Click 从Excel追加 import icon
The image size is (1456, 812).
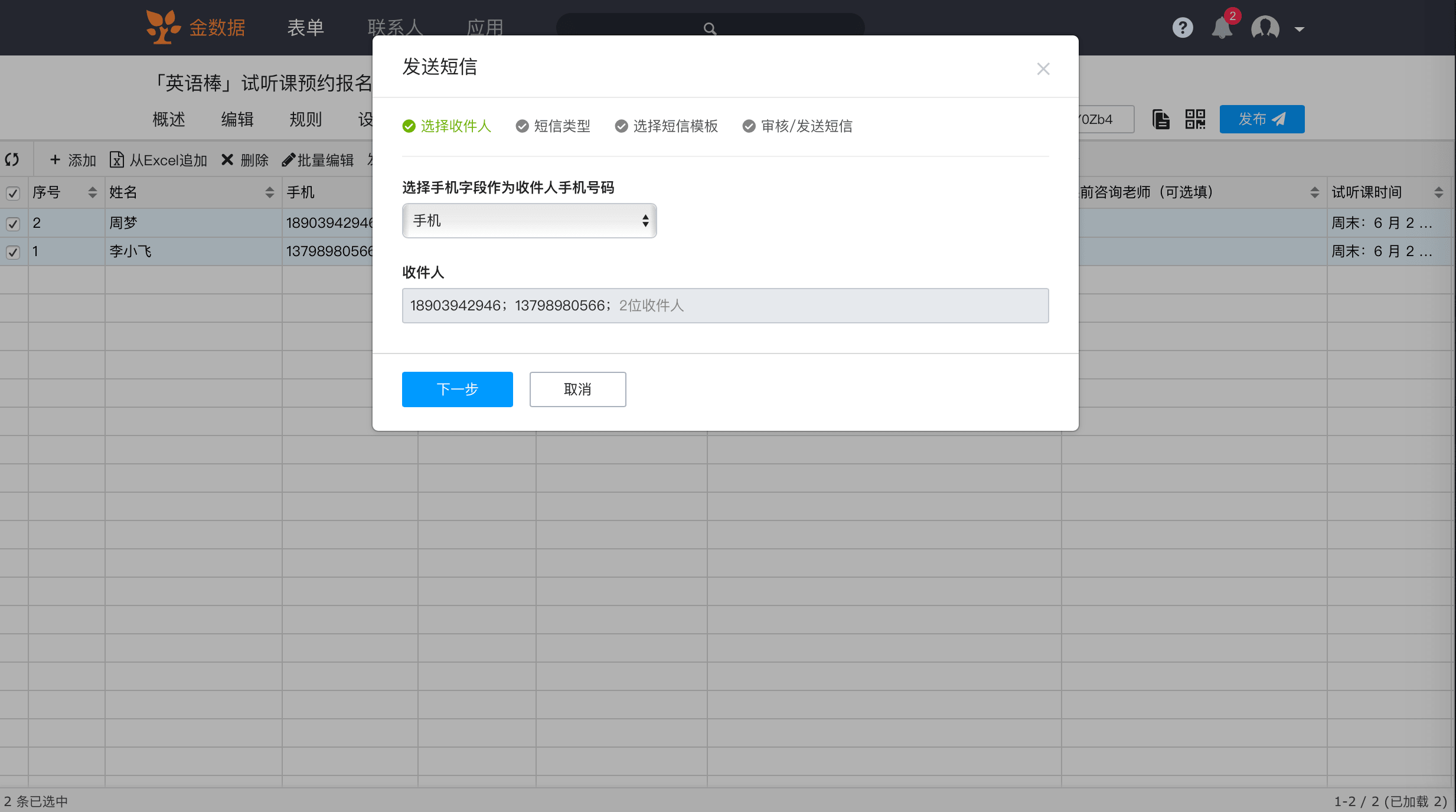click(117, 160)
